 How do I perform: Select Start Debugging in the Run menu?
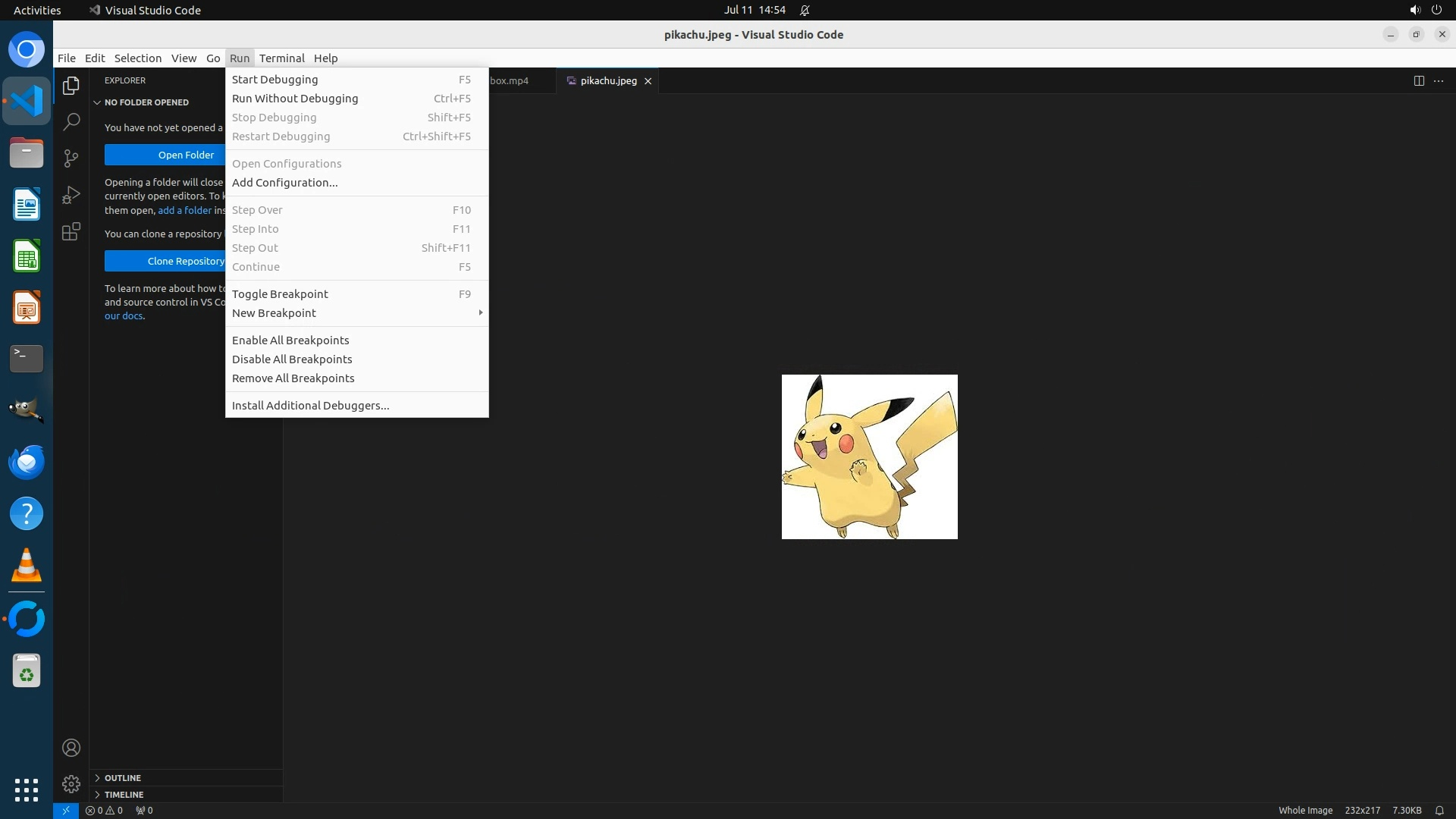(275, 80)
